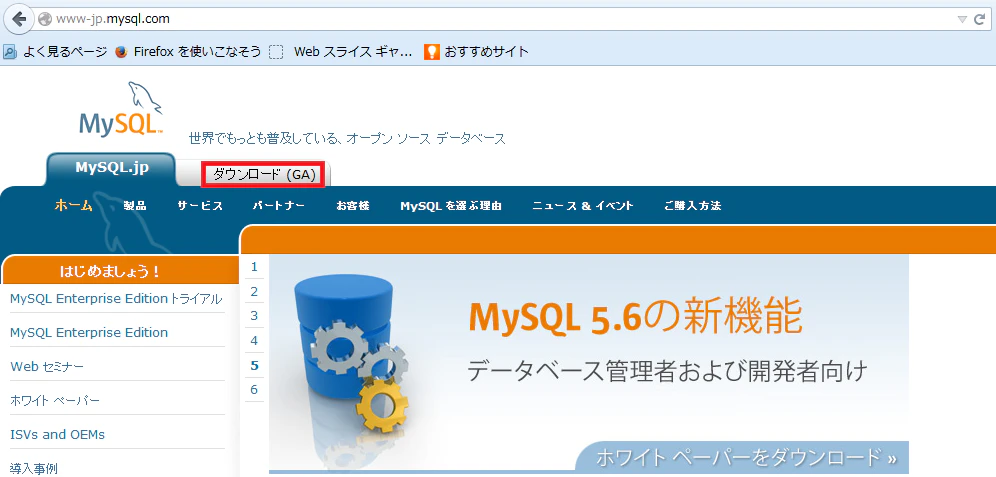Screen dimensions: 996x477
Task: Open the MySQL Enterprise Edition sidebar link
Action: coord(89,332)
